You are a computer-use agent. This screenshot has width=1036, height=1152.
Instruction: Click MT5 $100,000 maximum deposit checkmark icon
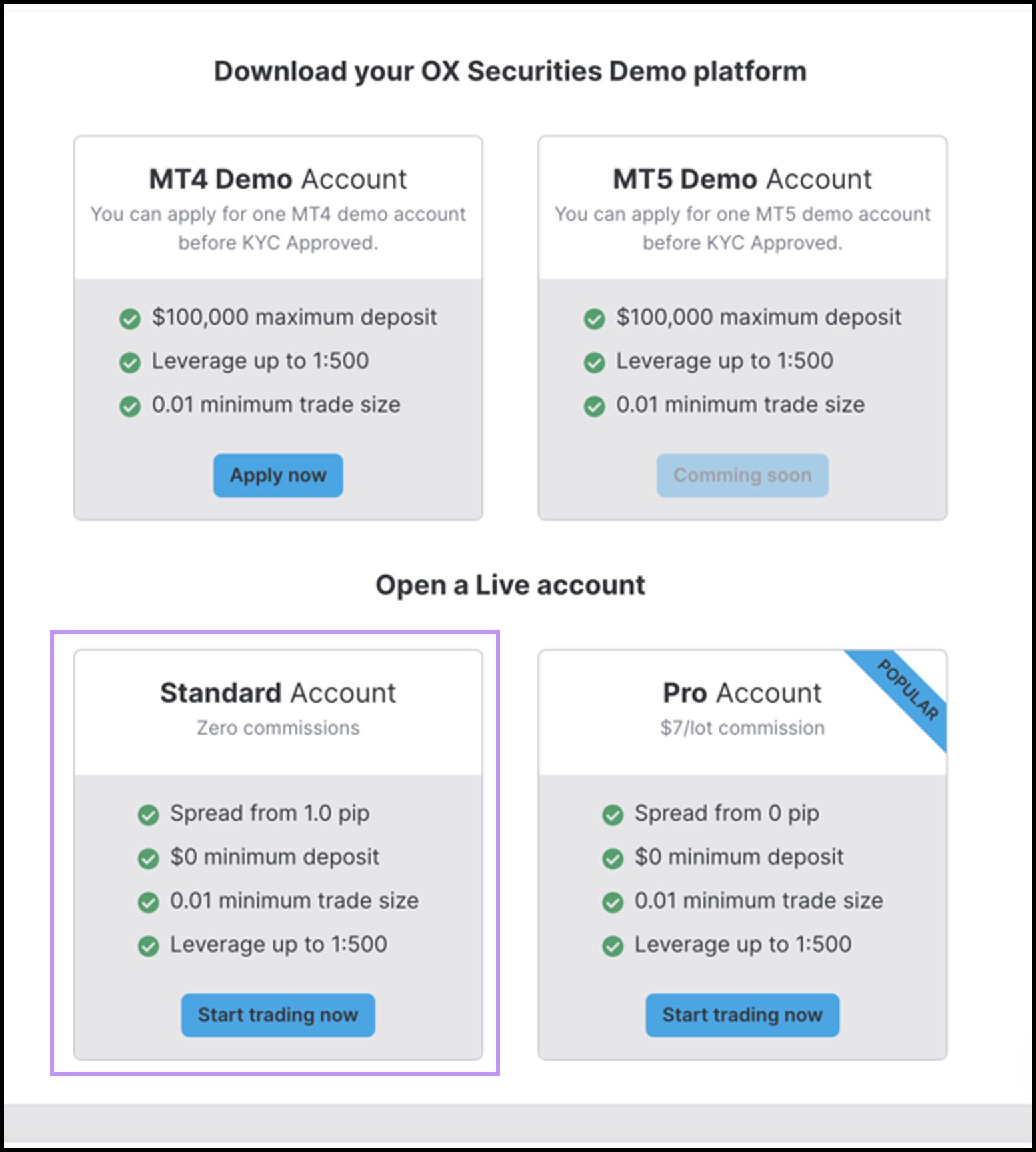(594, 319)
